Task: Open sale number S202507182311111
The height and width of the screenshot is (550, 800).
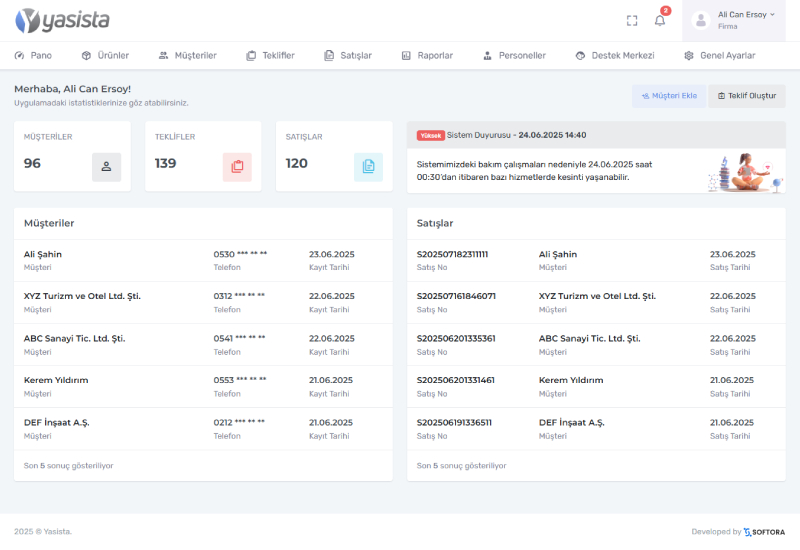Action: (x=452, y=254)
